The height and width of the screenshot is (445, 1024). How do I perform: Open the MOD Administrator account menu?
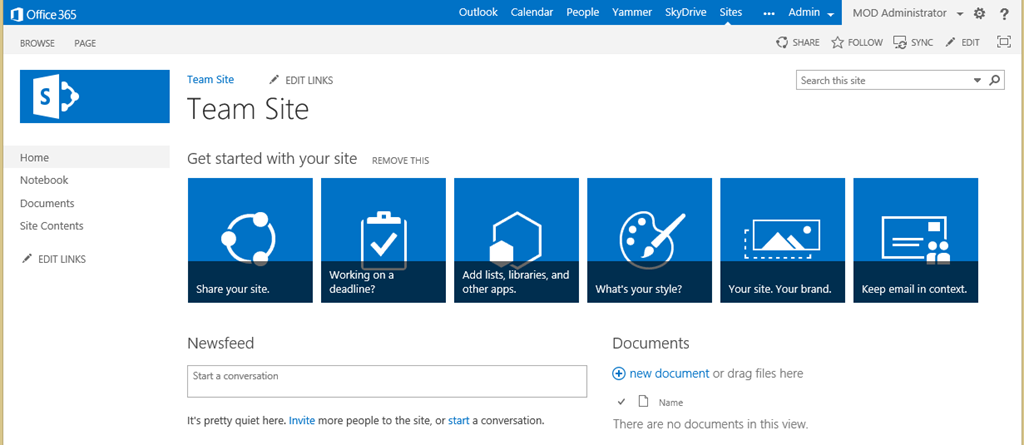(908, 13)
